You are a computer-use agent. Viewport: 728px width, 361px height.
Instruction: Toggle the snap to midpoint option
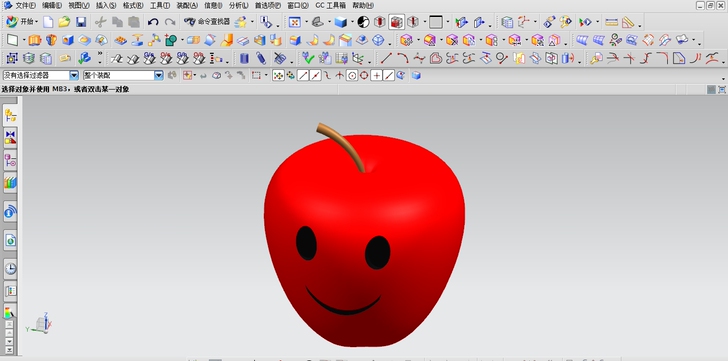(x=315, y=75)
